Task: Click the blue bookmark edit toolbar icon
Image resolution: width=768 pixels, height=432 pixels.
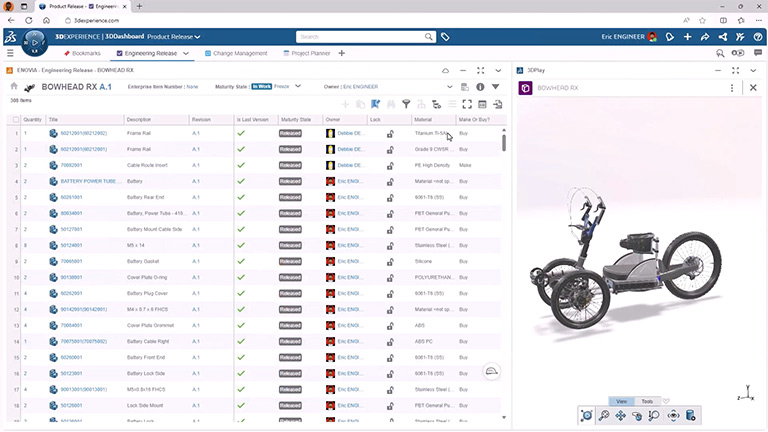Action: [x=376, y=104]
